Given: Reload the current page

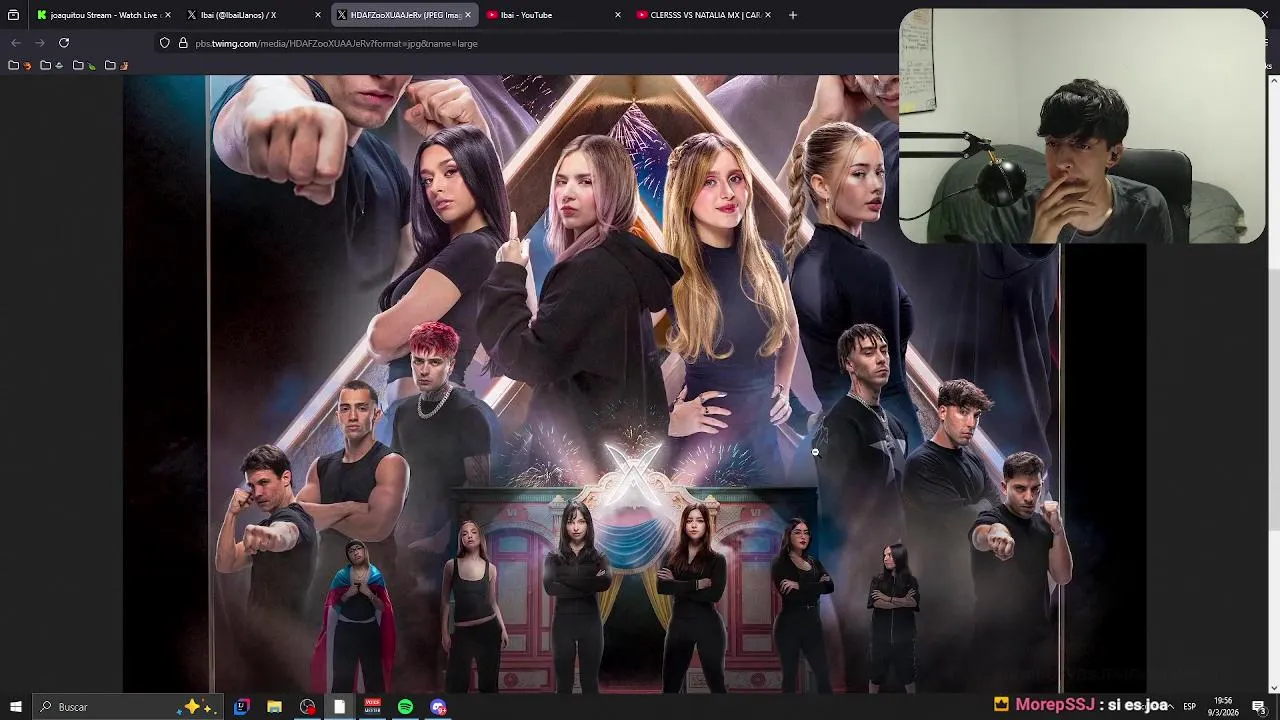Looking at the screenshot, I should (64, 43).
